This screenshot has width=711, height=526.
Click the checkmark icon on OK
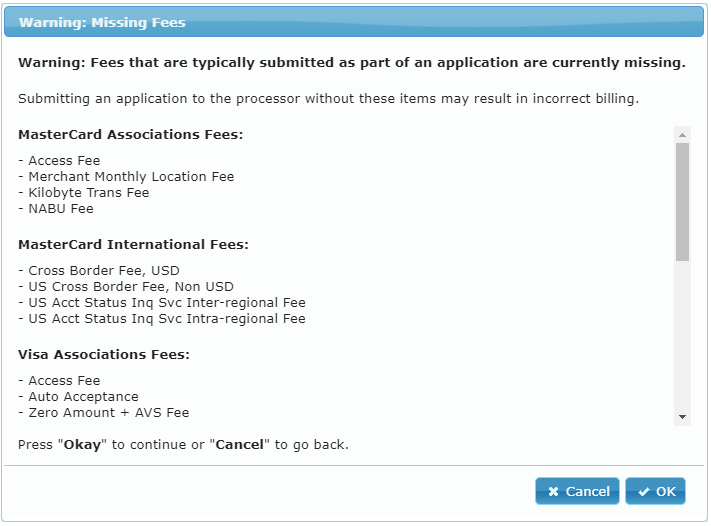(643, 492)
